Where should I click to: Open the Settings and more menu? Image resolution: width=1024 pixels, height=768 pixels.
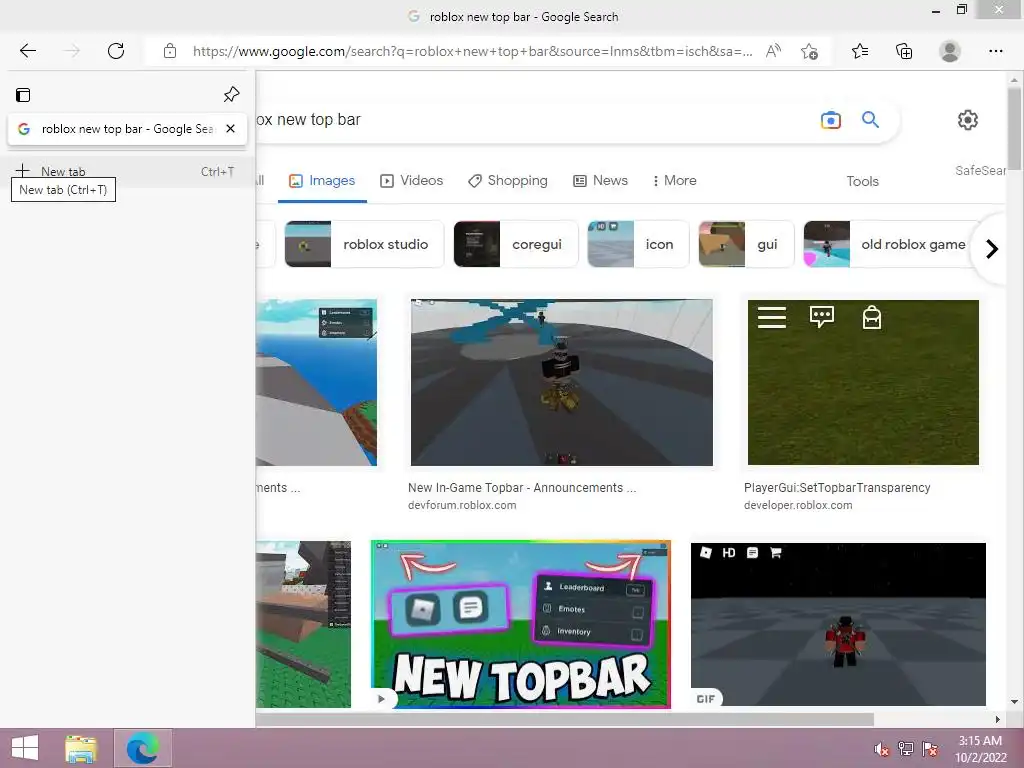coord(995,51)
